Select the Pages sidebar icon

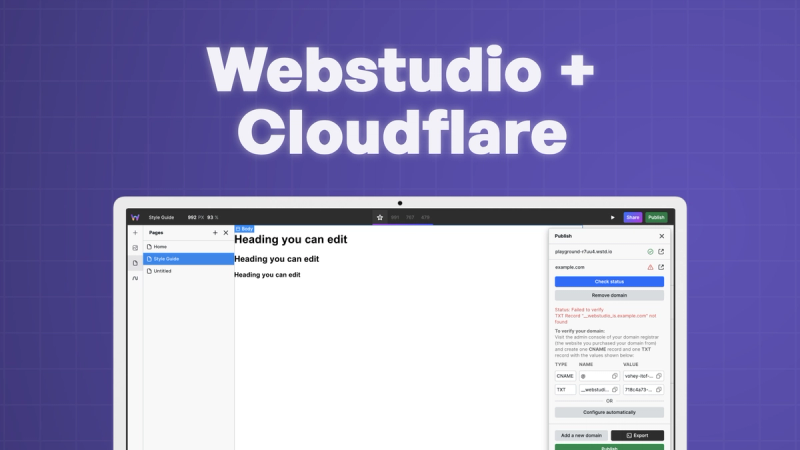pyautogui.click(x=135, y=263)
